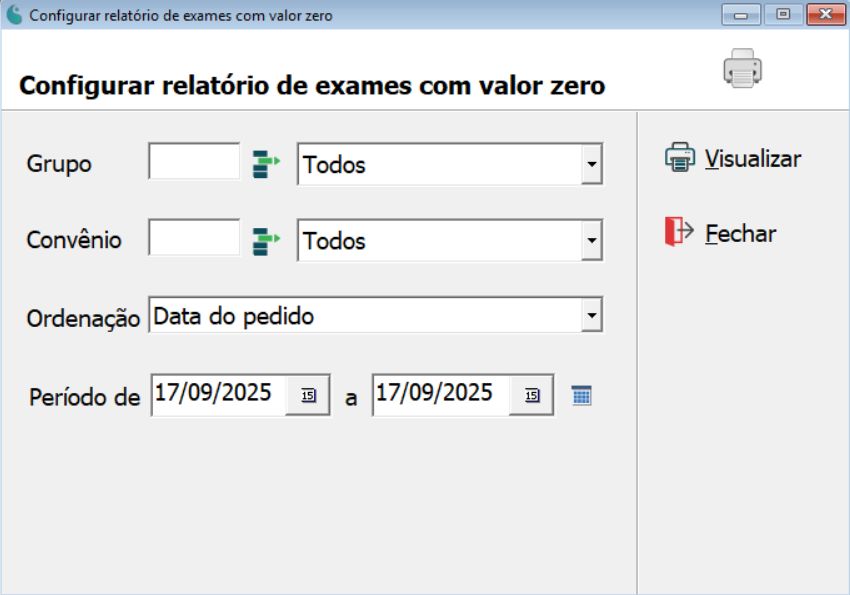This screenshot has height=595, width=850.
Task: Click the Visualizar button
Action: click(754, 158)
